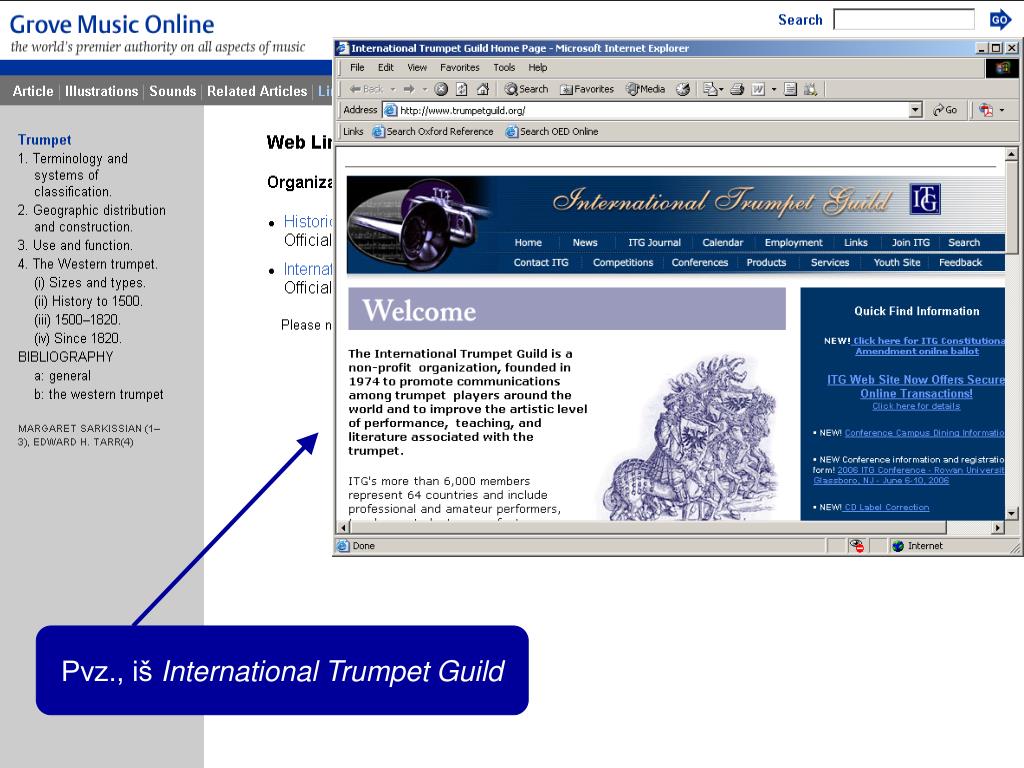
Task: Switch to the Related Articles tab
Action: pyautogui.click(x=257, y=91)
